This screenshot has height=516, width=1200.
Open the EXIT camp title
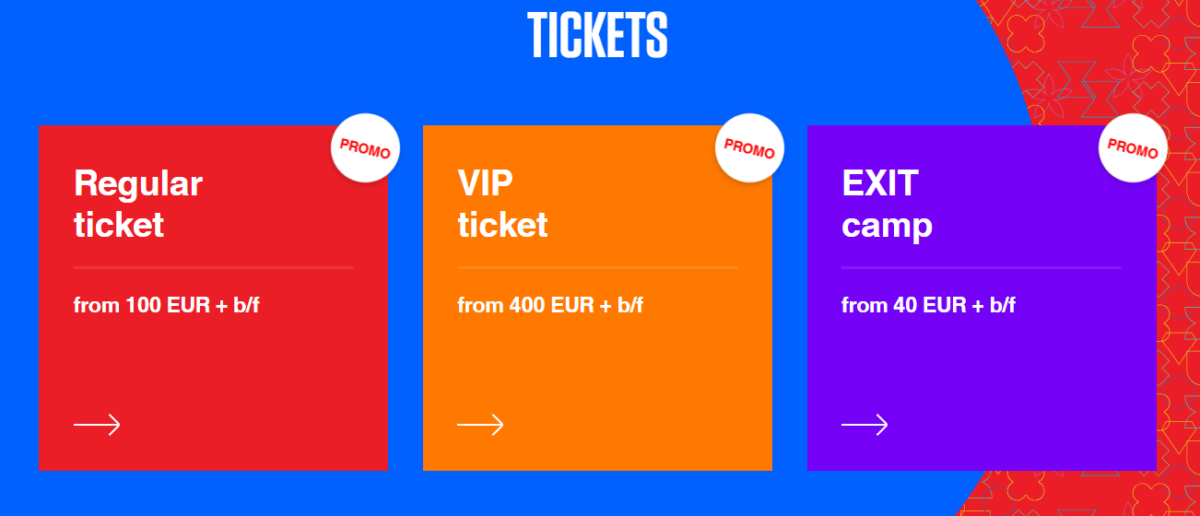pos(887,204)
